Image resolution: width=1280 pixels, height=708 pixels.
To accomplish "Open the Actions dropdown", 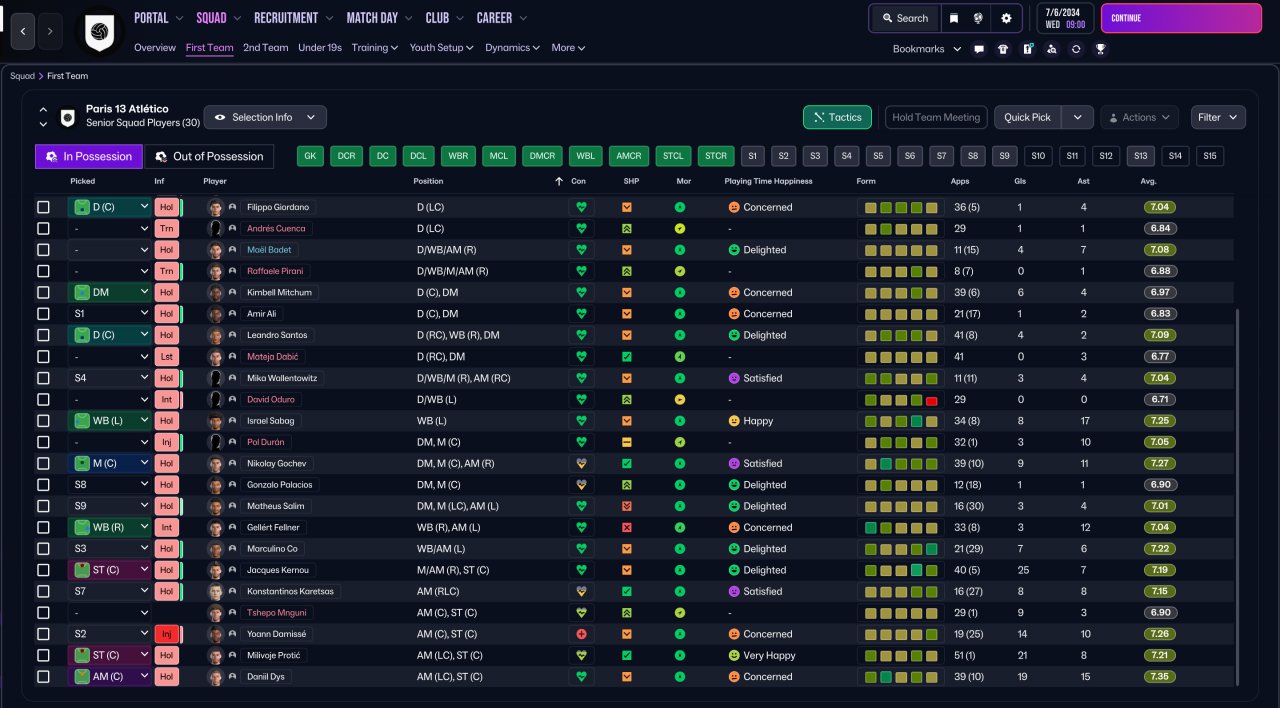I will pos(1139,117).
